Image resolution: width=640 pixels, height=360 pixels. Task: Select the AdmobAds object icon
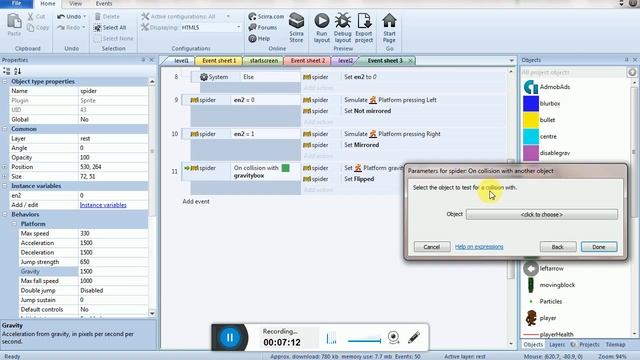point(531,87)
